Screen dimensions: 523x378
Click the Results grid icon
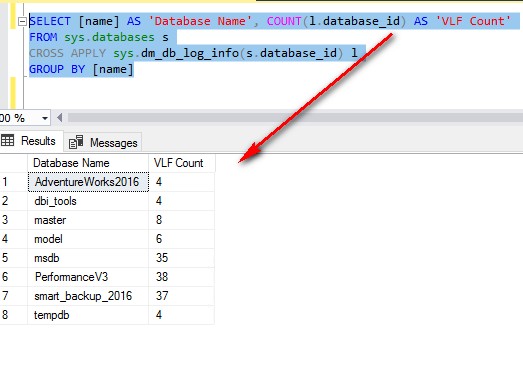(x=7, y=140)
